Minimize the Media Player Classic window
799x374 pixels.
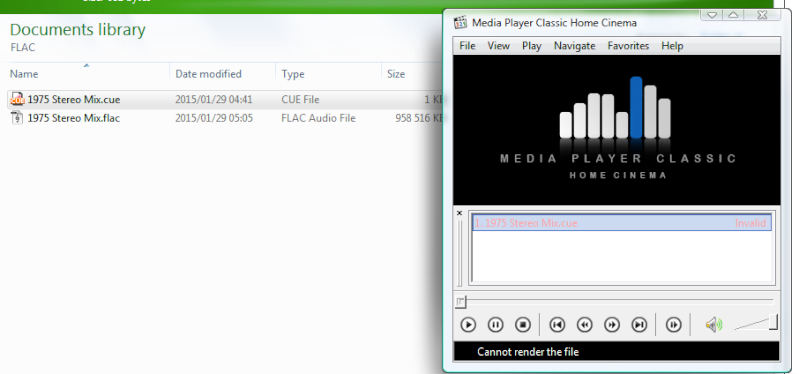click(x=712, y=15)
